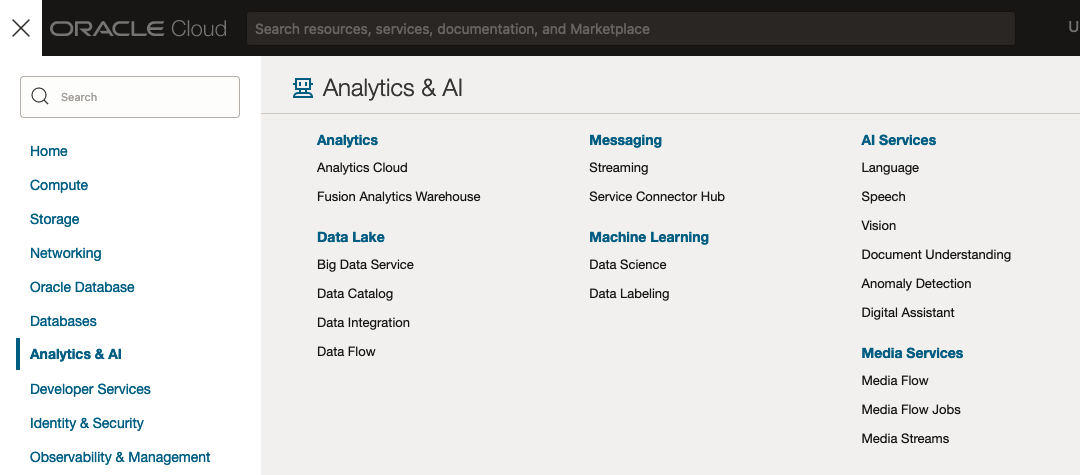This screenshot has height=475, width=1080.
Task: Launch Service Connector Hub
Action: (x=656, y=197)
